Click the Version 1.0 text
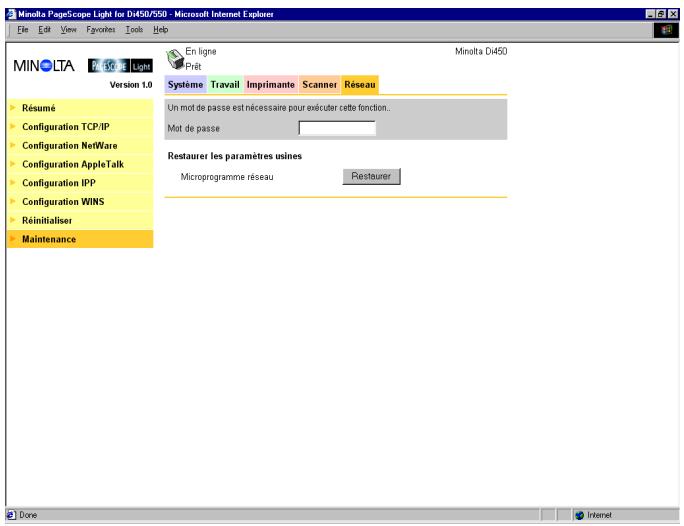Screen dimensions: 684x526 point(131,85)
